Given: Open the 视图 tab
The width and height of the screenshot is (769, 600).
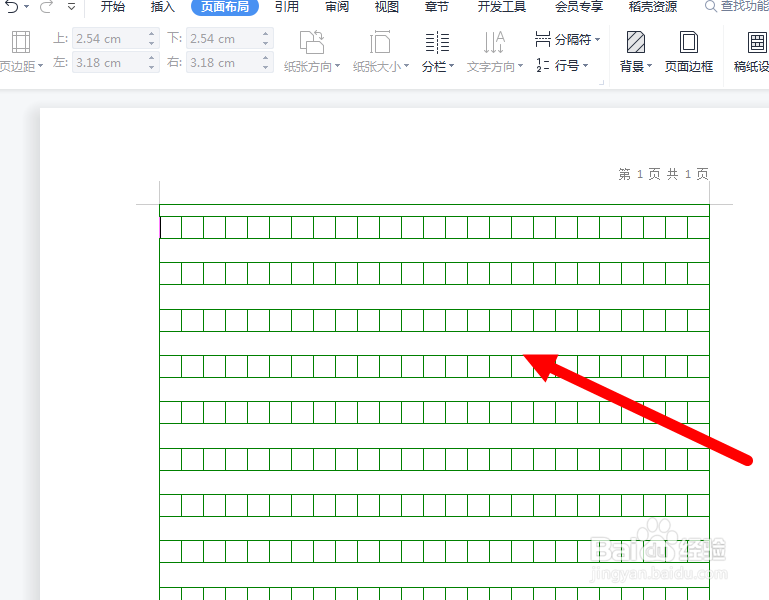Looking at the screenshot, I should [x=386, y=7].
